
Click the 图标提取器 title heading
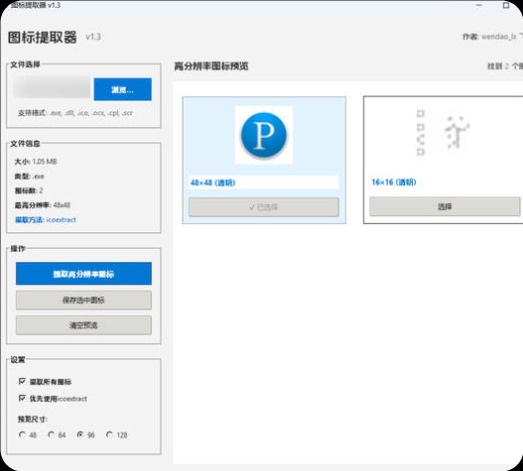click(x=42, y=37)
